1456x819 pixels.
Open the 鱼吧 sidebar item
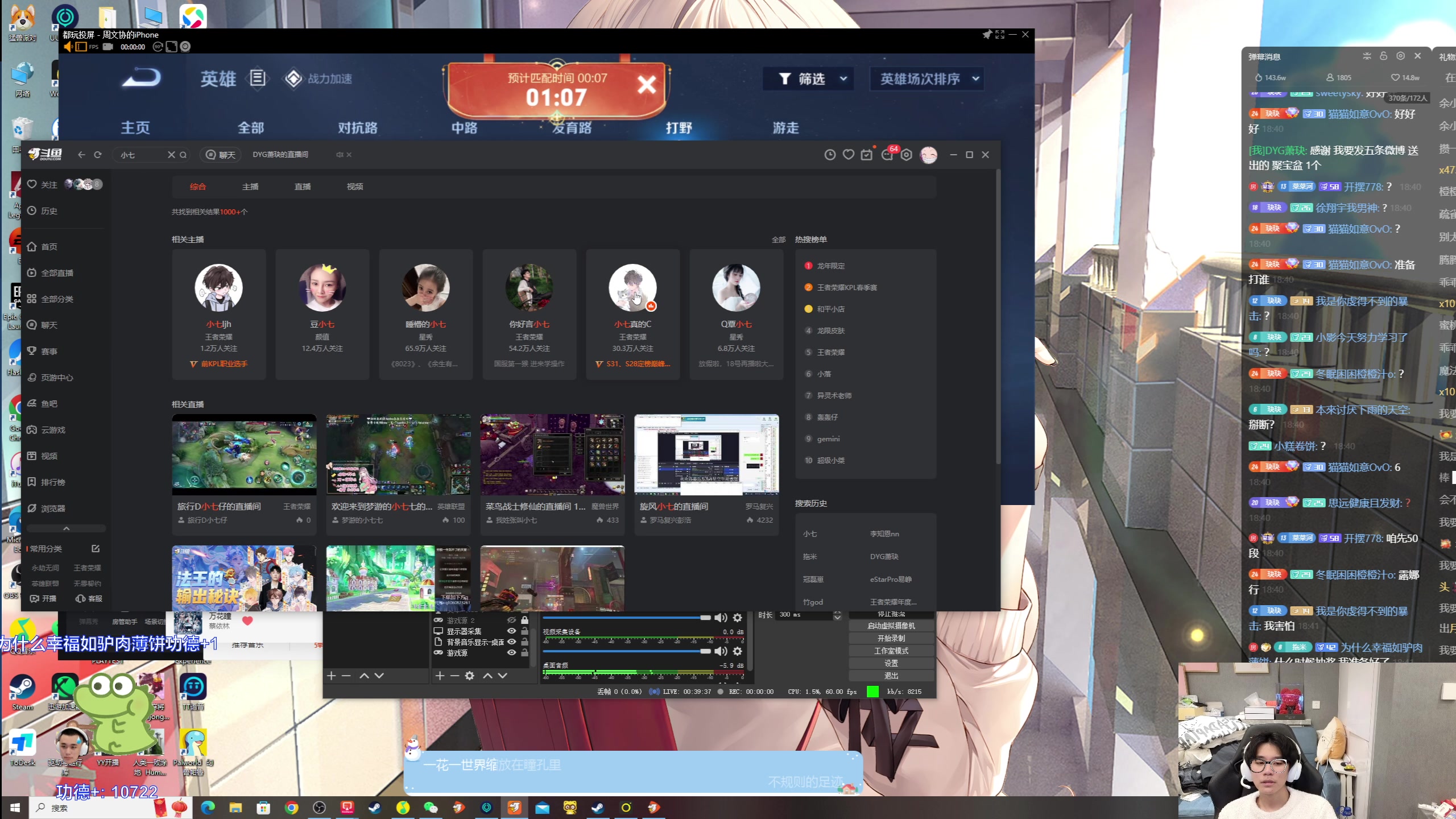[49, 404]
